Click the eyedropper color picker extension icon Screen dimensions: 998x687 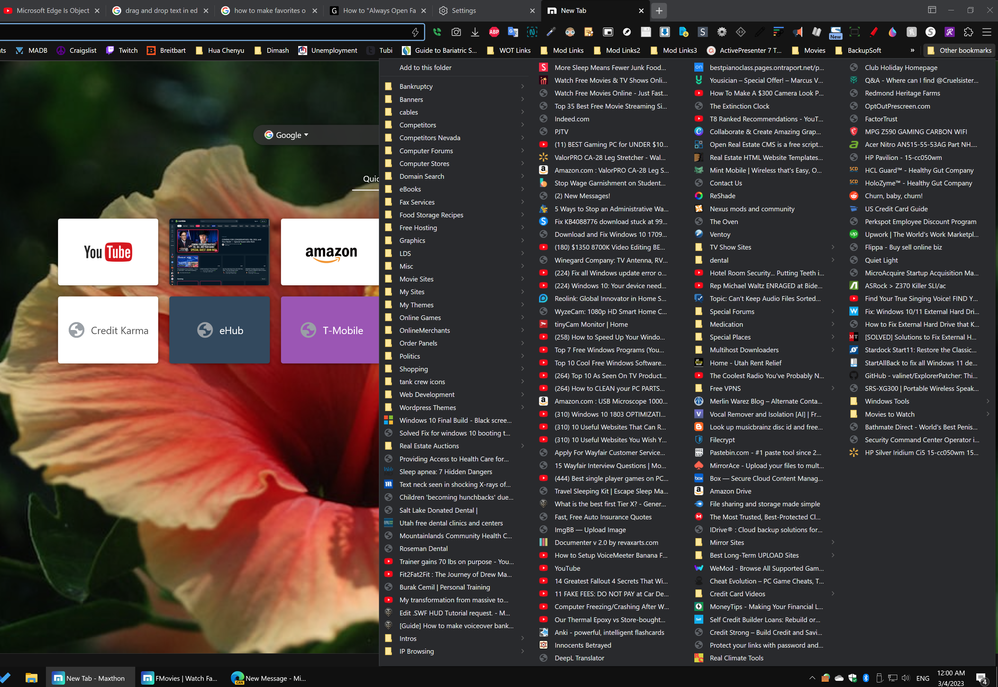pyautogui.click(x=551, y=32)
